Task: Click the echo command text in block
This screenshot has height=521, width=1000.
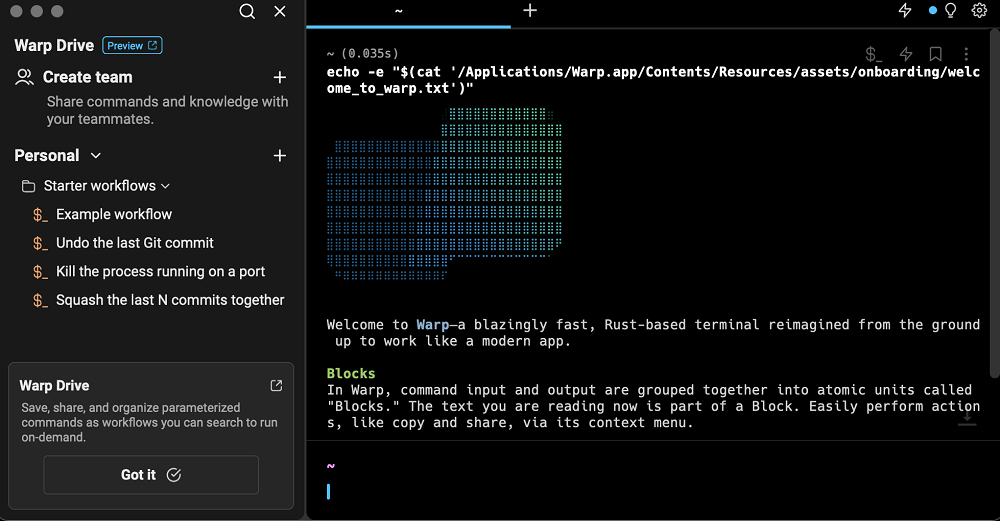Action: (653, 80)
